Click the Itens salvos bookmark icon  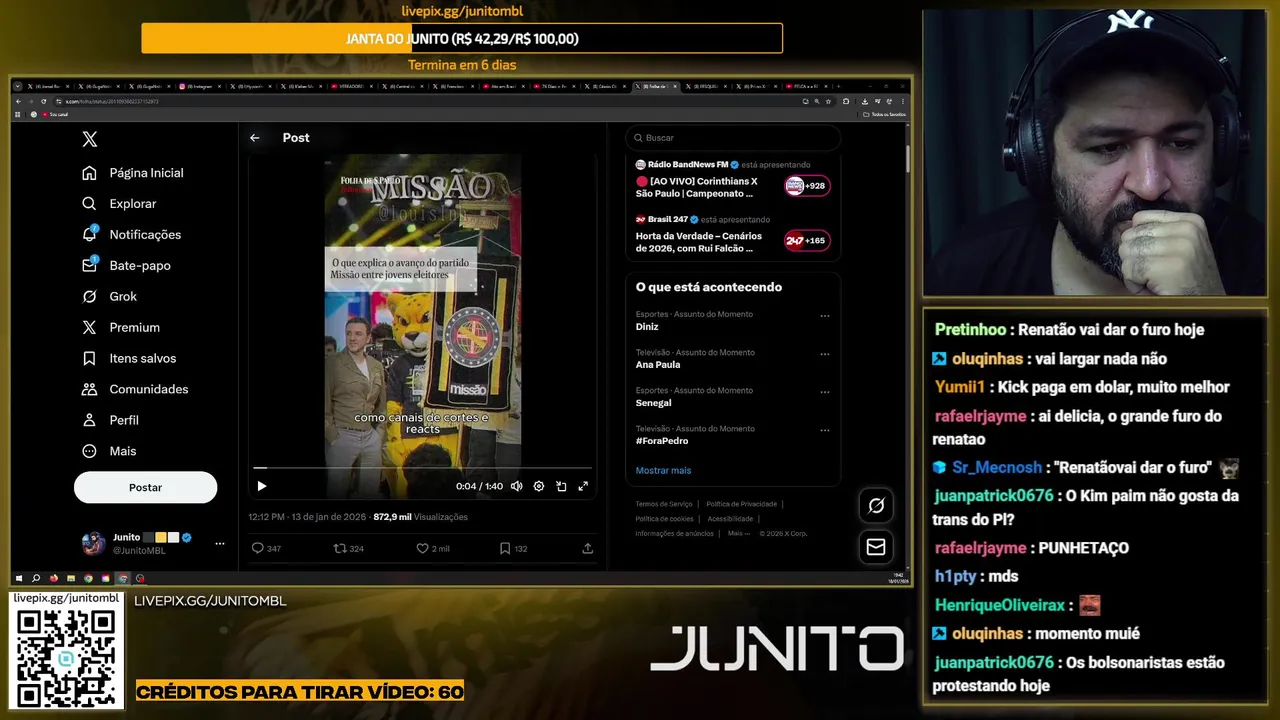click(90, 359)
